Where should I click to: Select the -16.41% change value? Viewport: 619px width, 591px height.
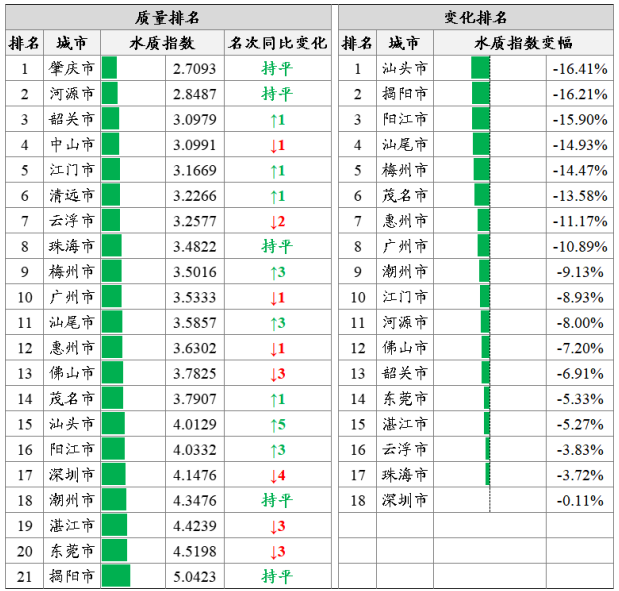(x=581, y=69)
